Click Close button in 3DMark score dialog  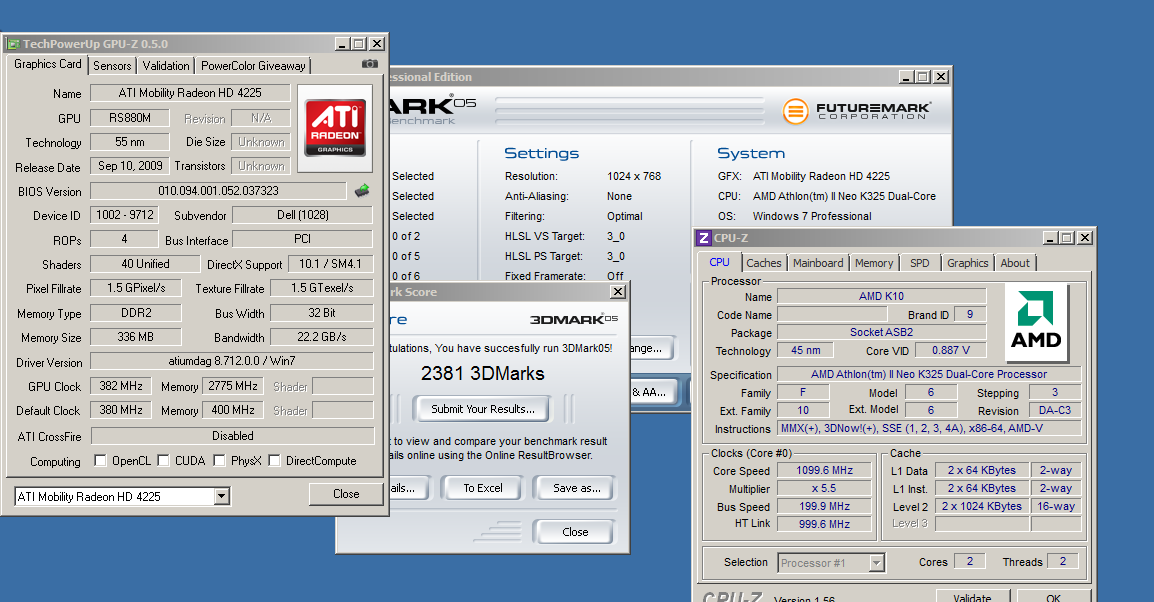point(575,532)
